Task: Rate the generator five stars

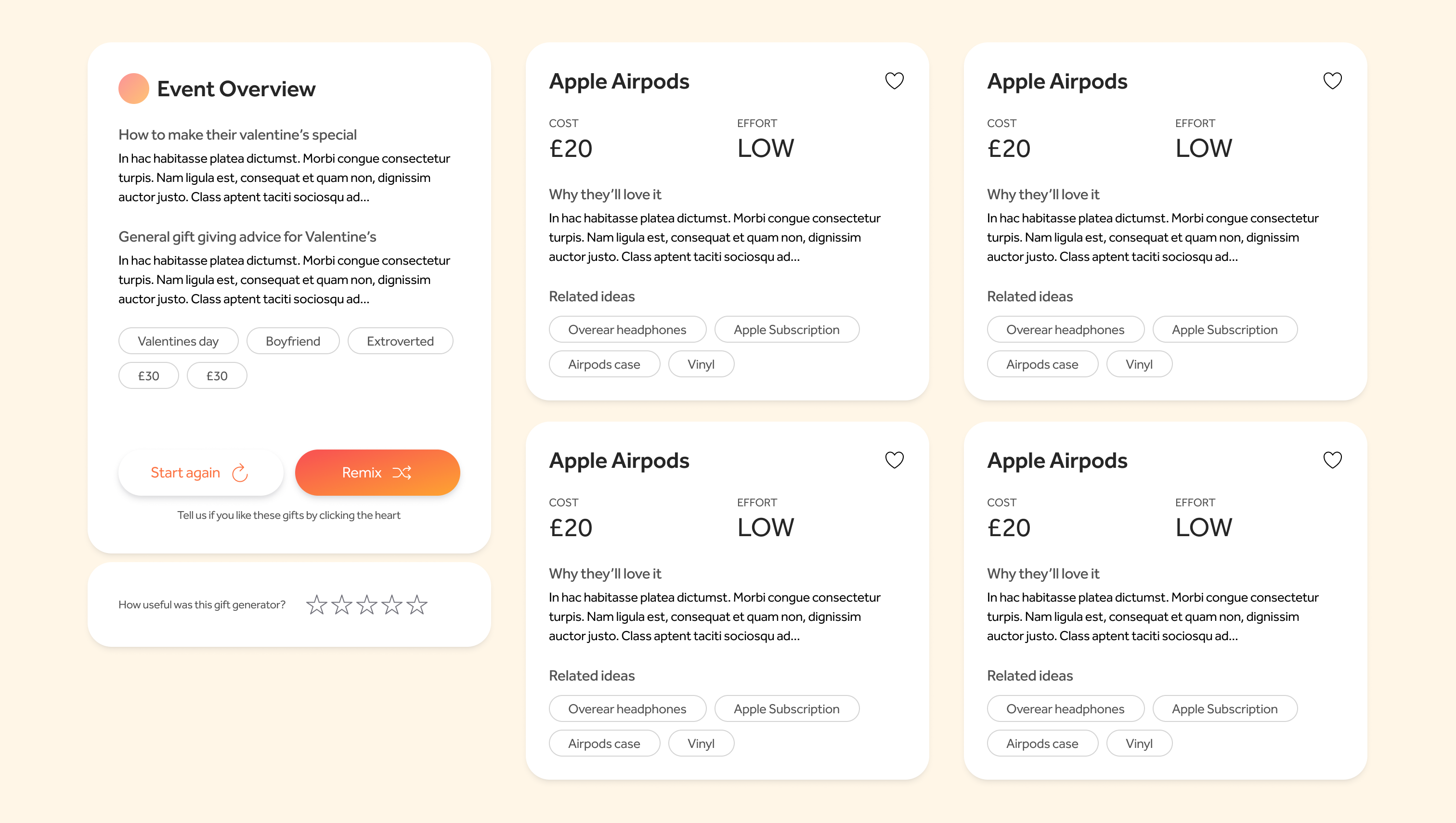Action: click(417, 605)
